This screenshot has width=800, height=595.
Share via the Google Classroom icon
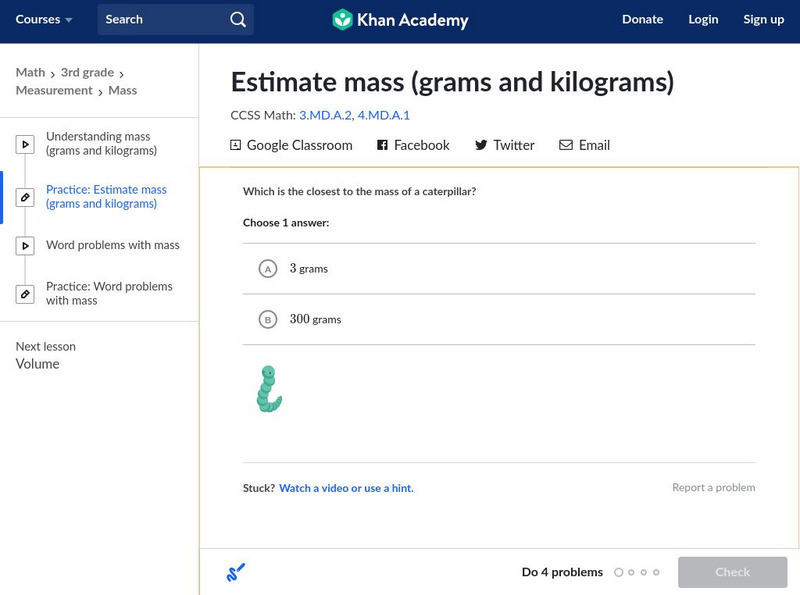pos(236,145)
